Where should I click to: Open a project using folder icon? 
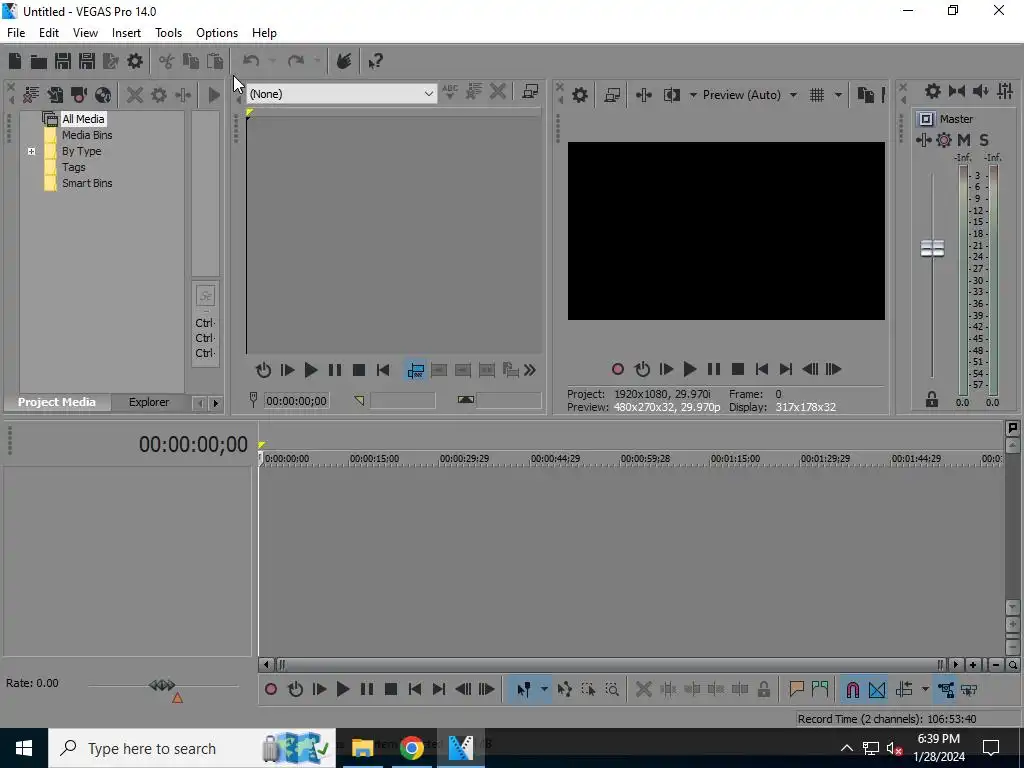tap(39, 61)
